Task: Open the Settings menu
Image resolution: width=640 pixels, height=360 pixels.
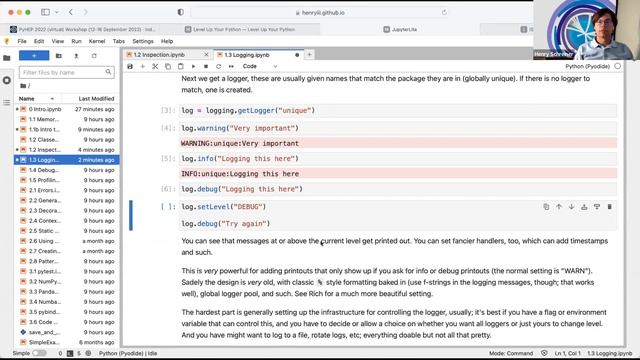Action: click(143, 41)
